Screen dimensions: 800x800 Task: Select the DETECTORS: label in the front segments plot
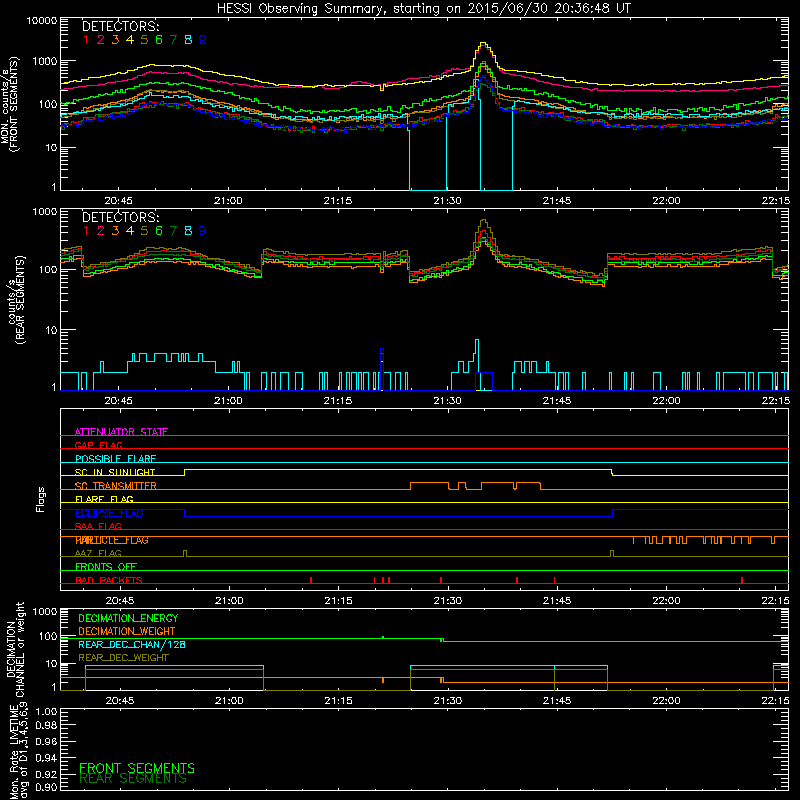(x=121, y=26)
